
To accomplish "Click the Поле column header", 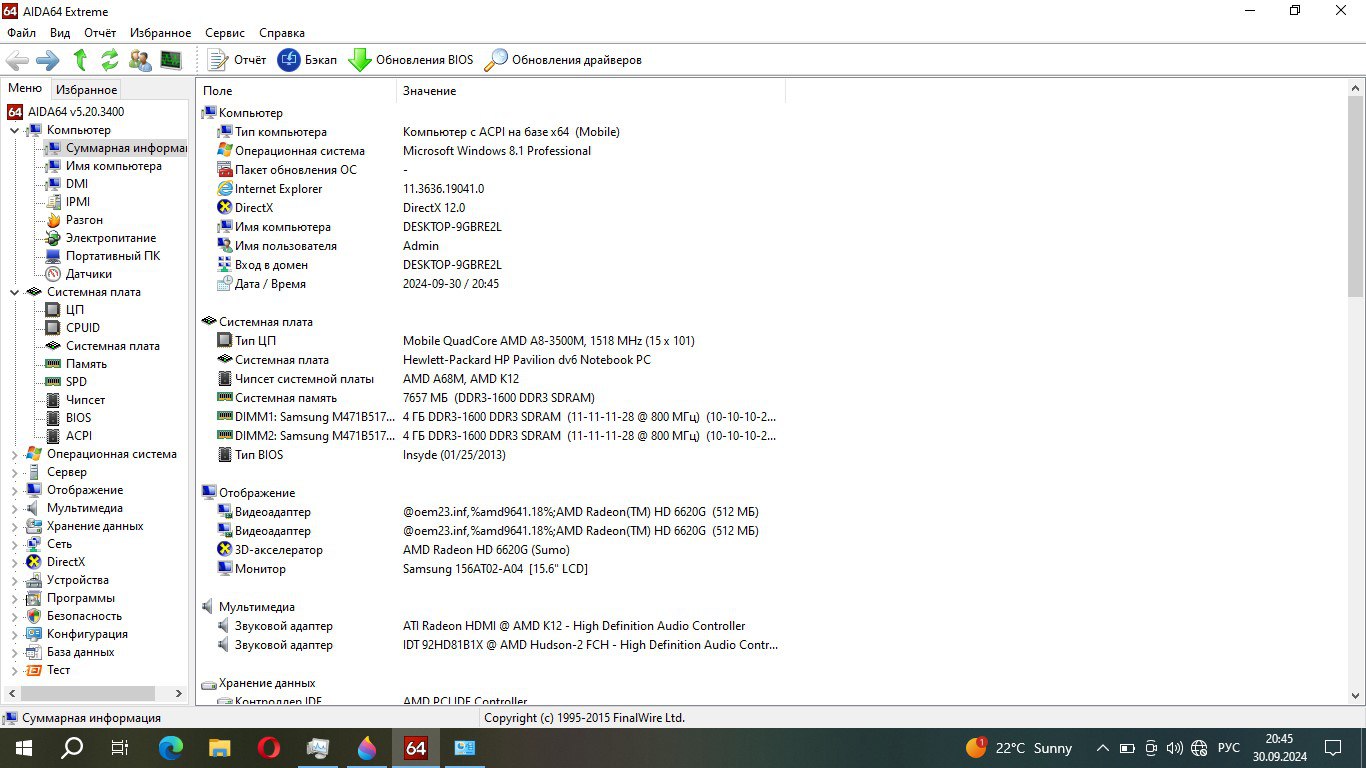I will (x=296, y=91).
